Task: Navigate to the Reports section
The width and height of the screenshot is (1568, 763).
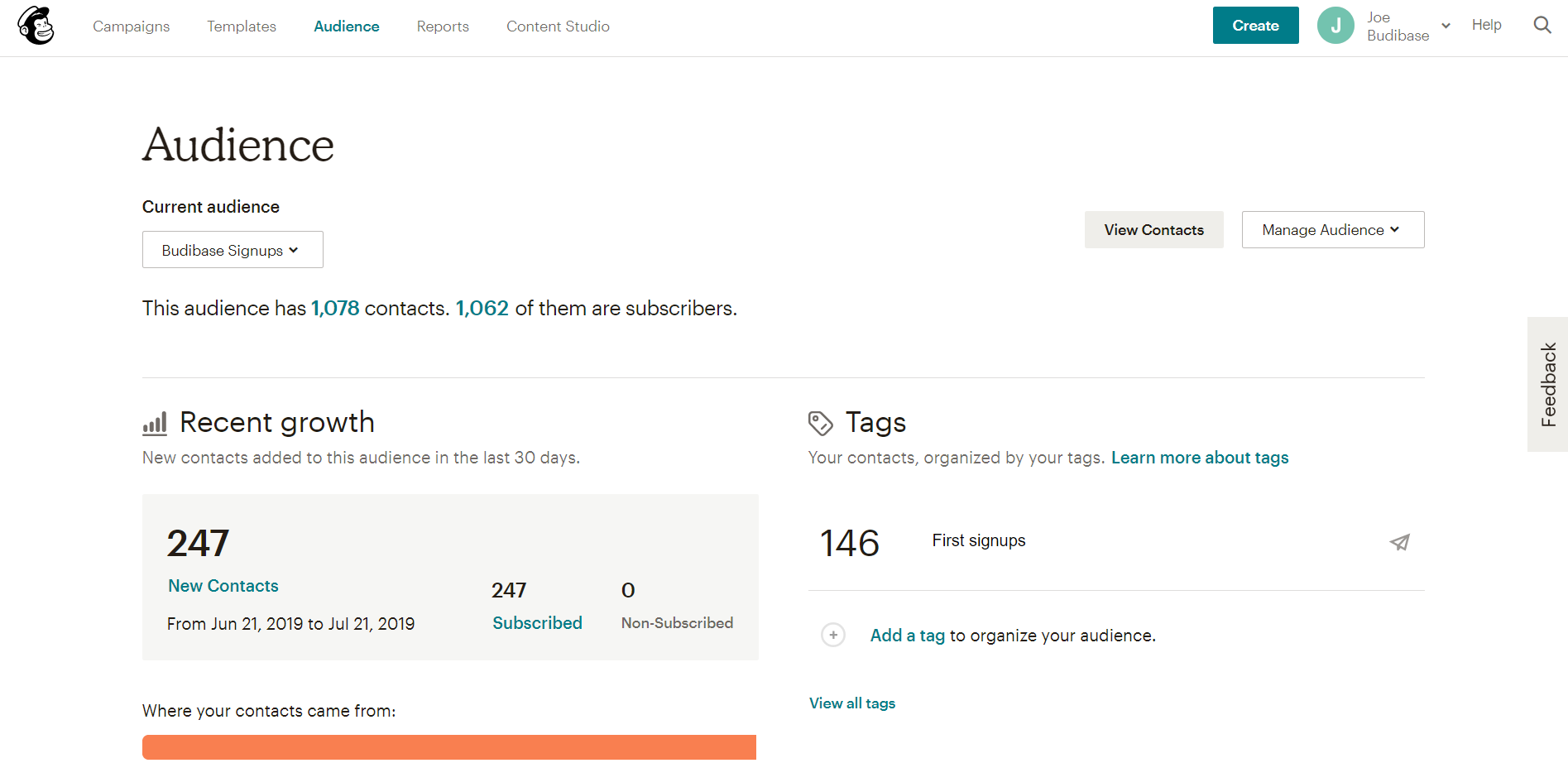Action: point(443,26)
